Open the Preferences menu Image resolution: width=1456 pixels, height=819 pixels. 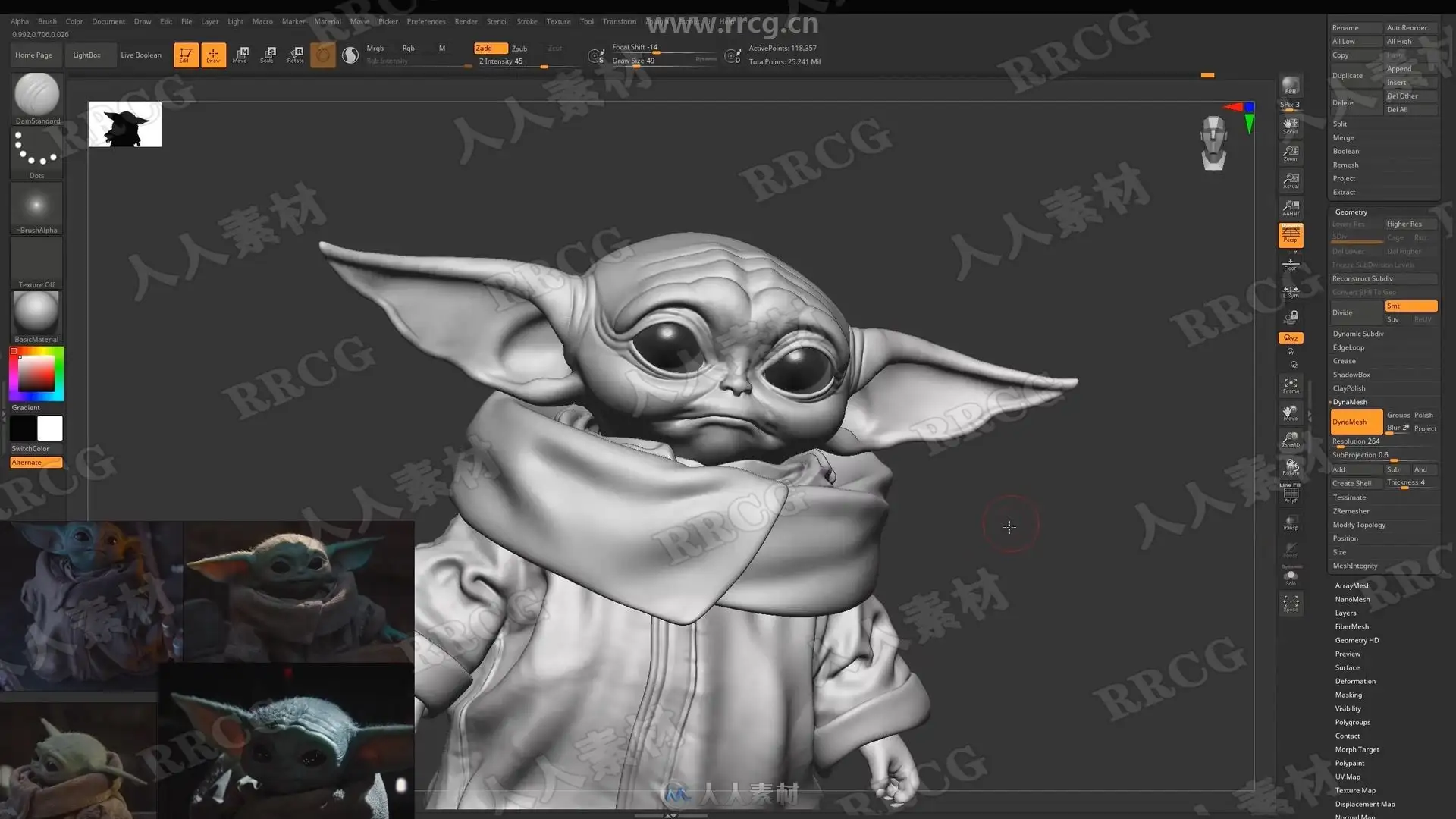coord(425,21)
